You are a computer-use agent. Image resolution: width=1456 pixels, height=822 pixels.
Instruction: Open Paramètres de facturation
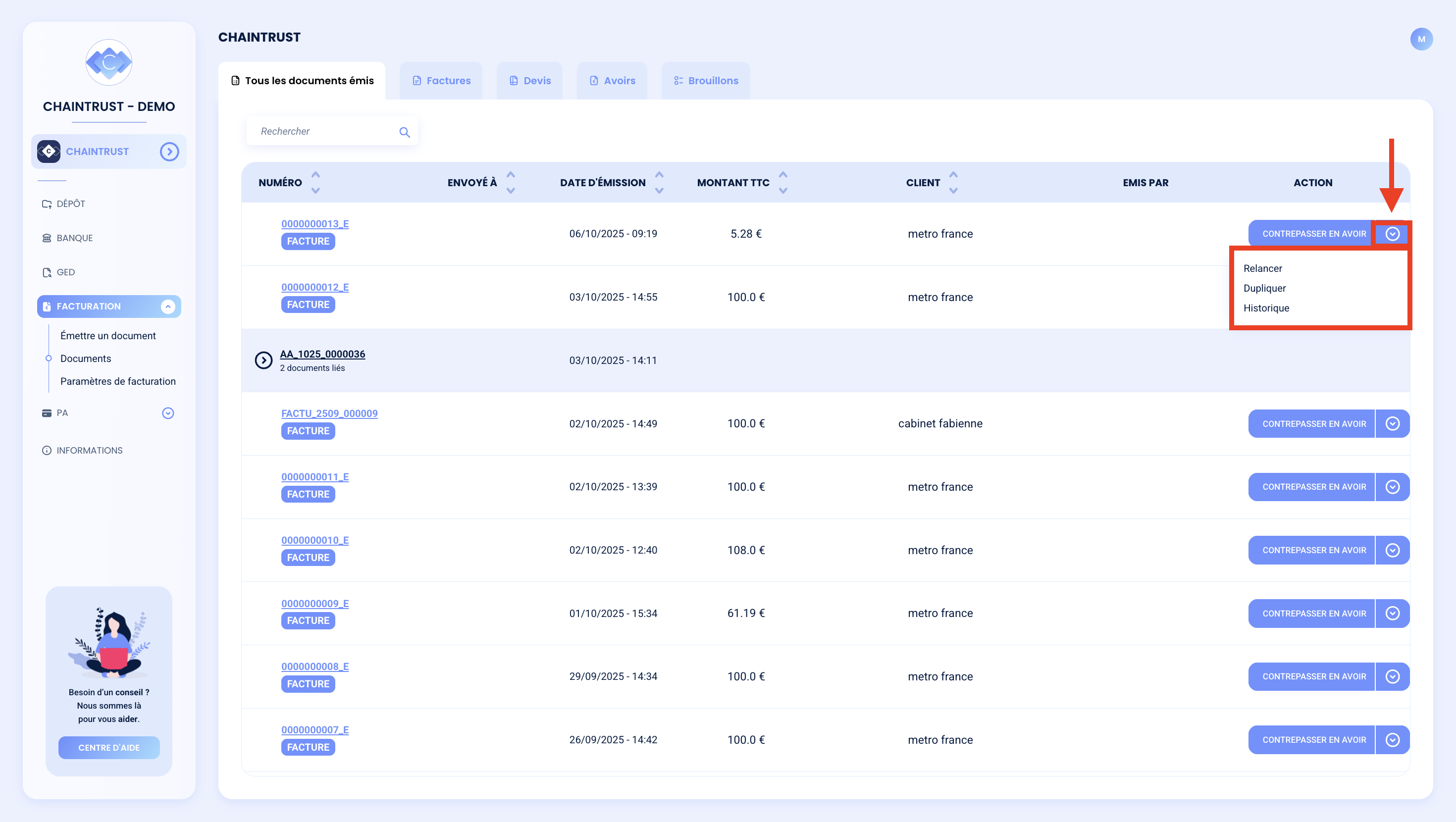(x=117, y=382)
